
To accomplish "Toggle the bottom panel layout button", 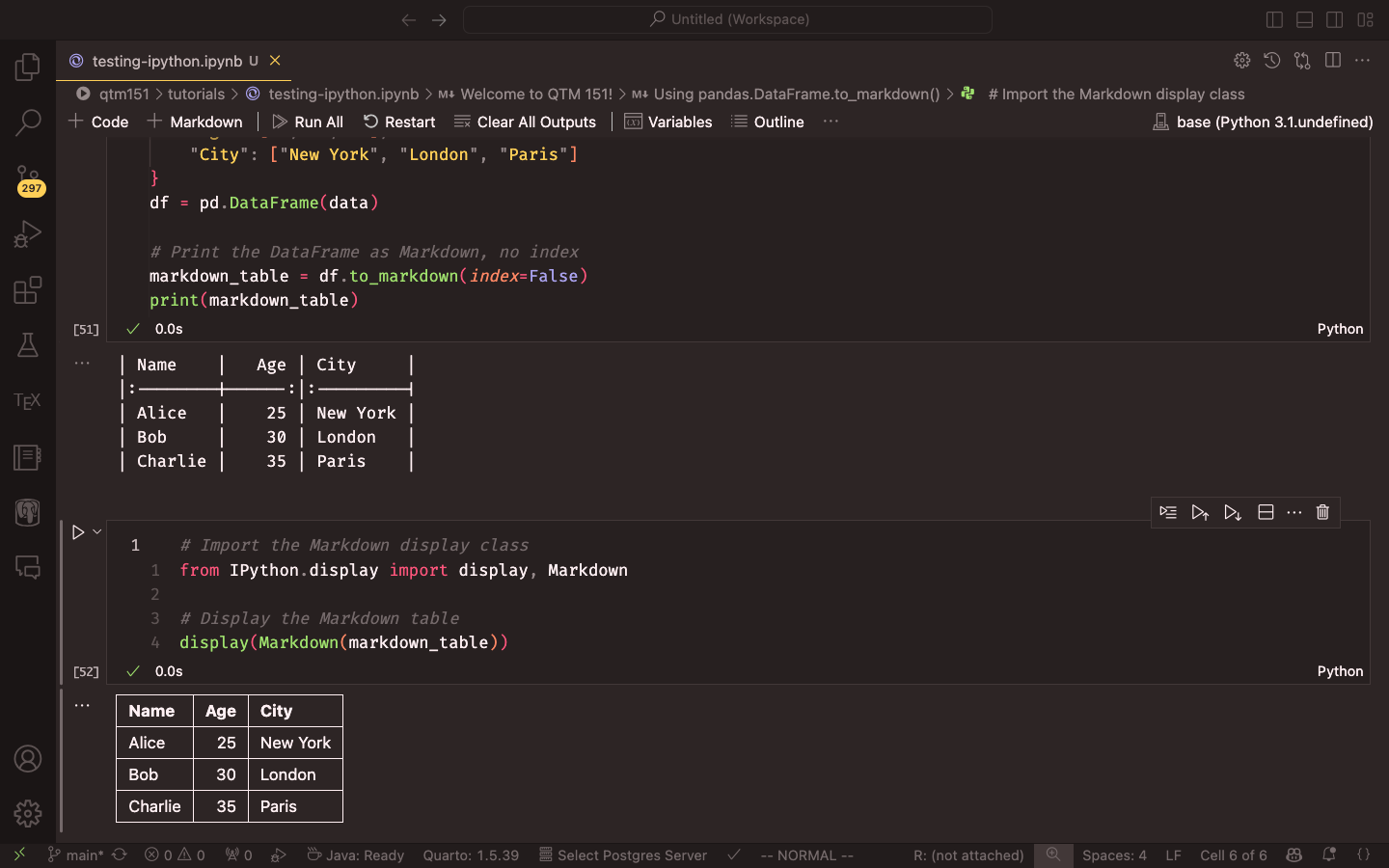I will 1304,19.
